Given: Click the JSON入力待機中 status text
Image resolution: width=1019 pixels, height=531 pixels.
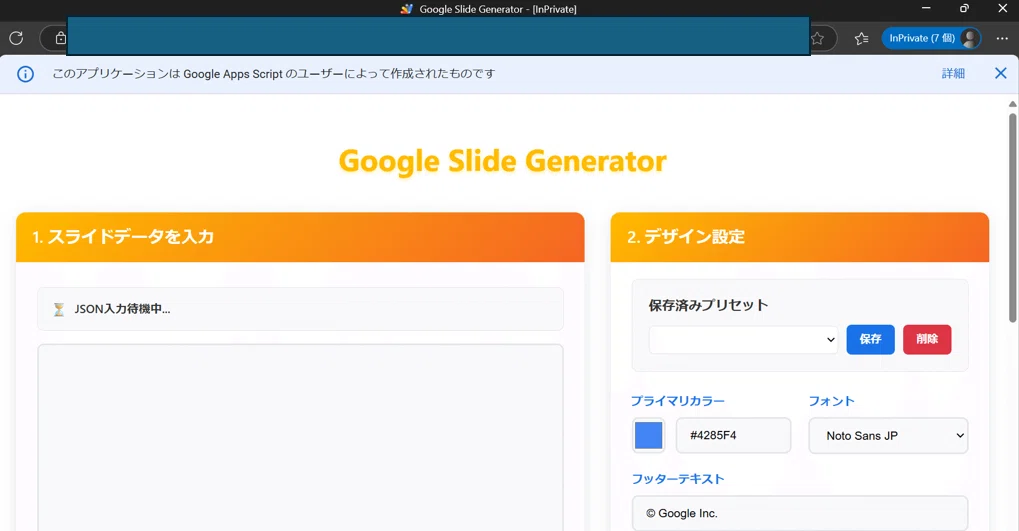Looking at the screenshot, I should 122,309.
